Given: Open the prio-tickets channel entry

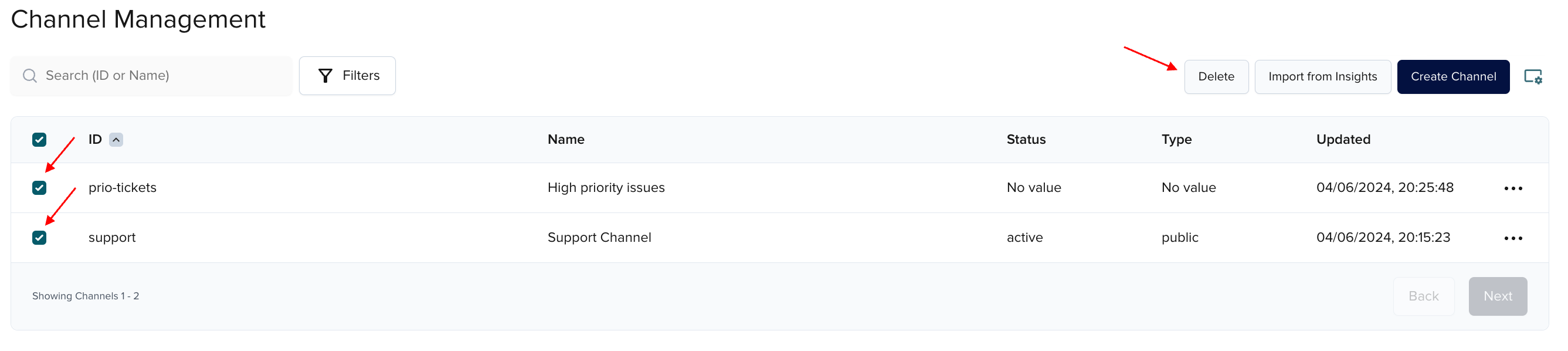Looking at the screenshot, I should pos(123,188).
